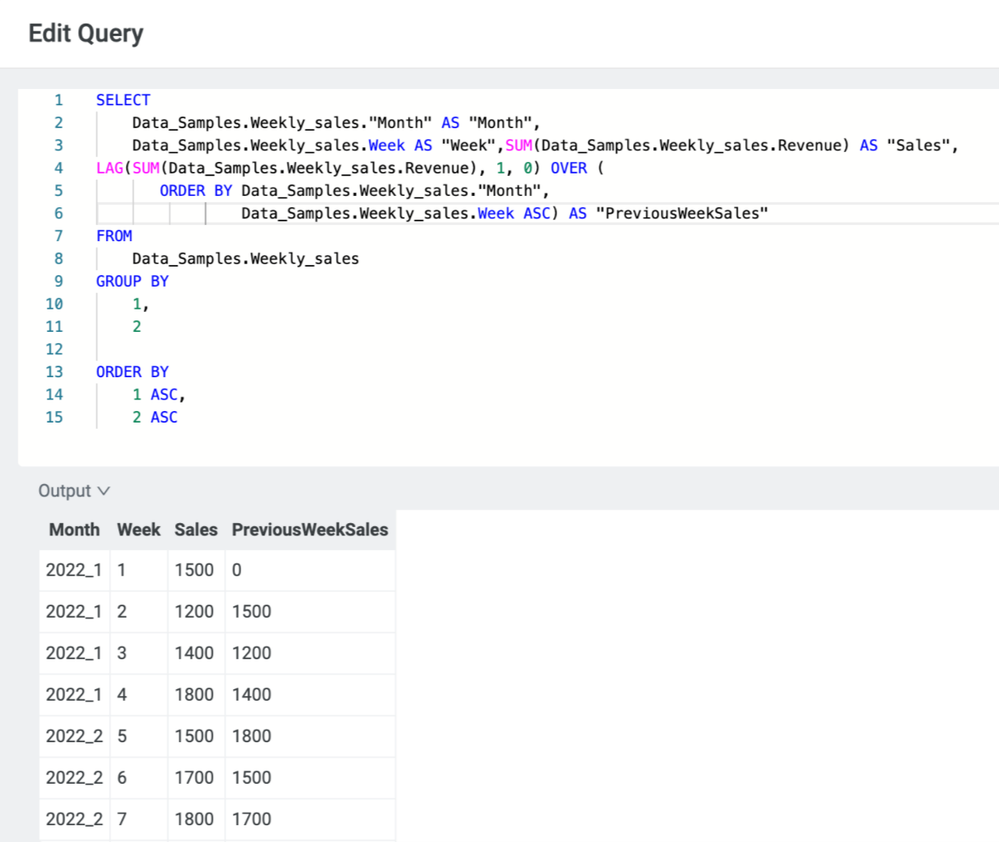Click the ORDER BY keyword on line 13
Image resolution: width=999 pixels, height=842 pixels.
[132, 372]
